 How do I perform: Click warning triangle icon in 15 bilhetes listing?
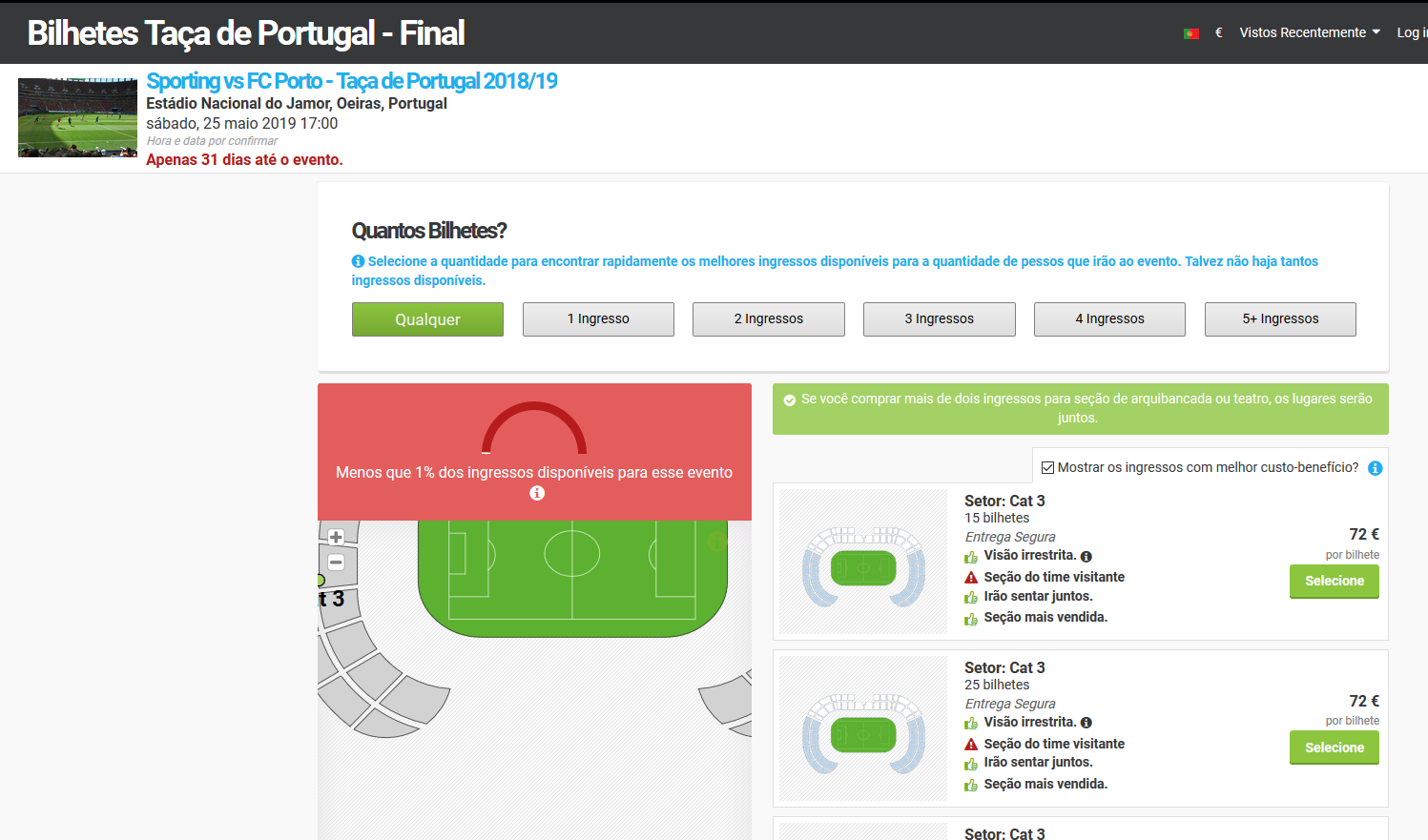click(971, 578)
